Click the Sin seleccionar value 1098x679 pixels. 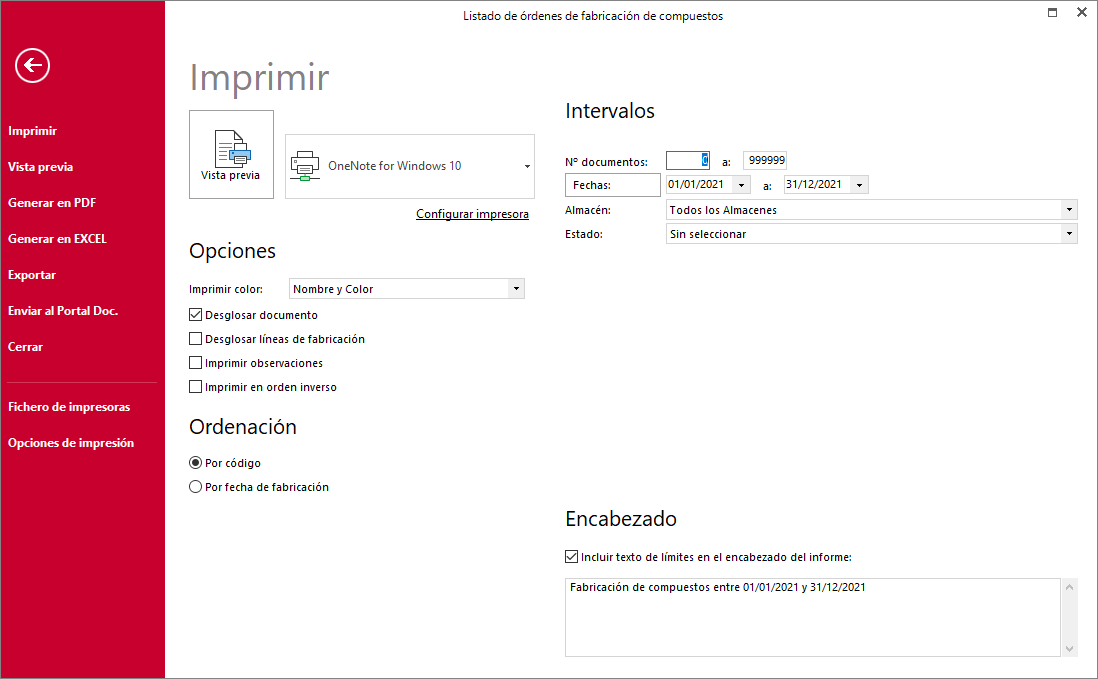tap(708, 234)
